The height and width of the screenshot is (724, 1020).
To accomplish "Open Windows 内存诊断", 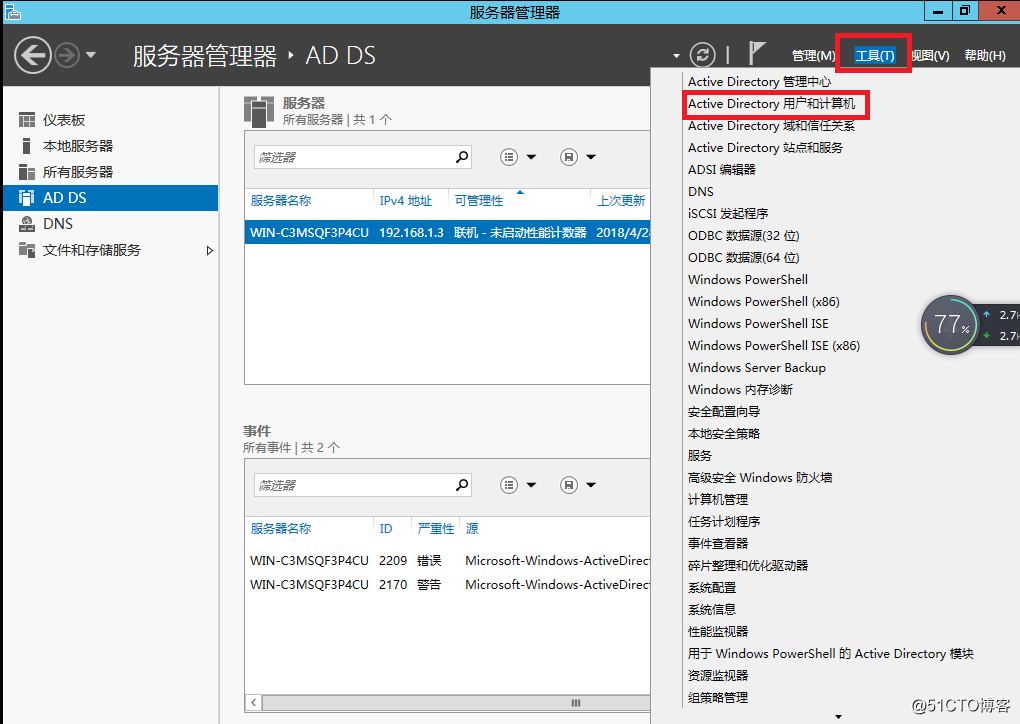I will coord(740,390).
